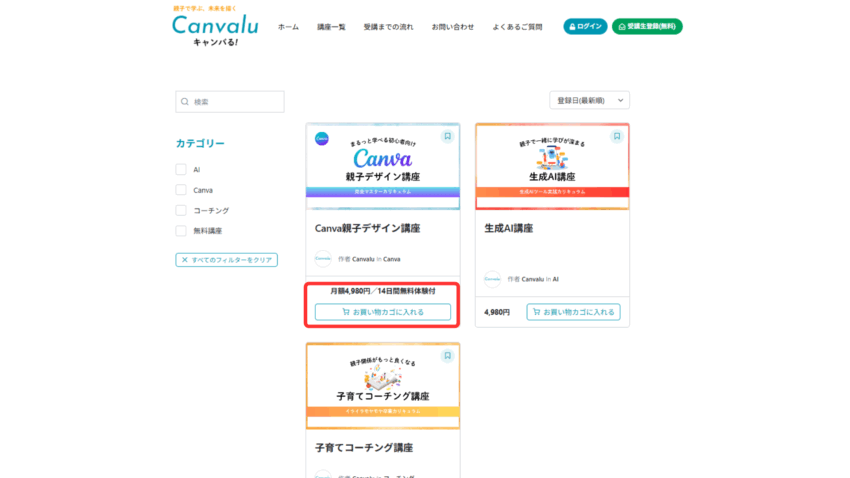Check the AI category checkbox
The width and height of the screenshot is (850, 478).
point(181,170)
